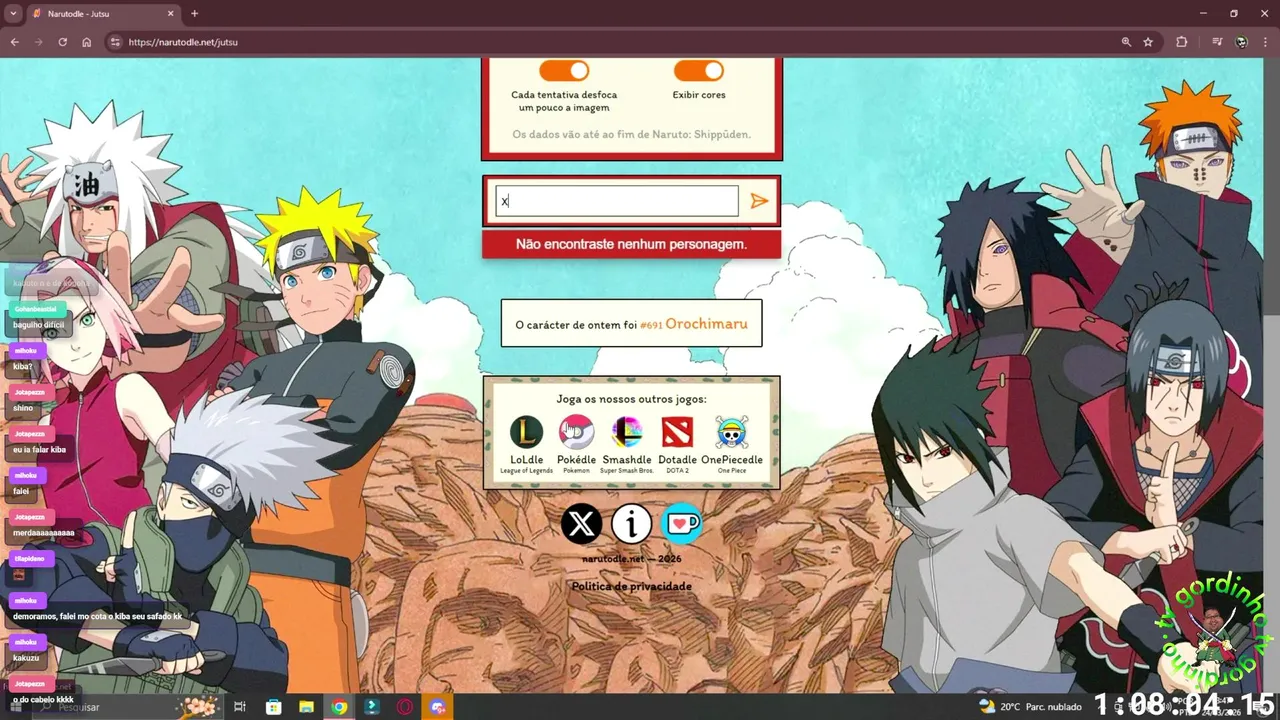Submit the guess with the orange arrow
Viewport: 1280px width, 720px height.
click(x=759, y=201)
